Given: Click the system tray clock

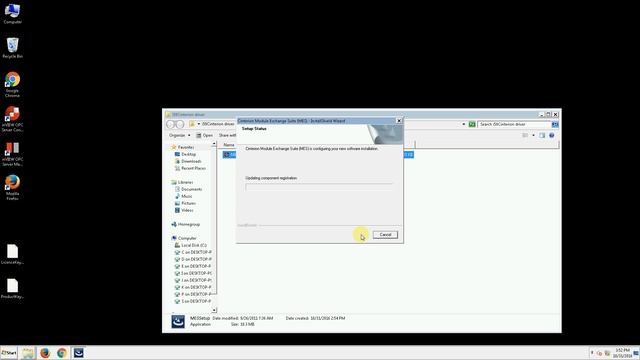Looking at the screenshot, I should [x=622, y=353].
